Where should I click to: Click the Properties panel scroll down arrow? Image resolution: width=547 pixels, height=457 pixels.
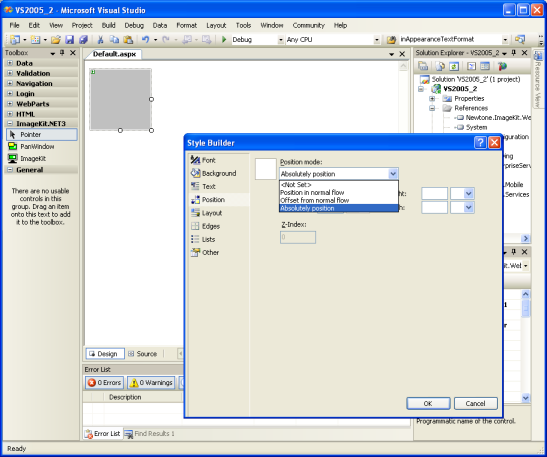coord(525,398)
